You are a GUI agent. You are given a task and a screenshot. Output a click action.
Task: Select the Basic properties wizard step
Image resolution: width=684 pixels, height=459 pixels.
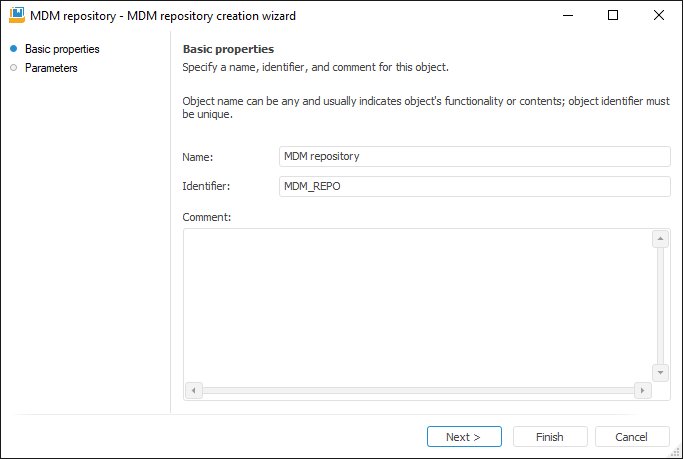coord(62,49)
